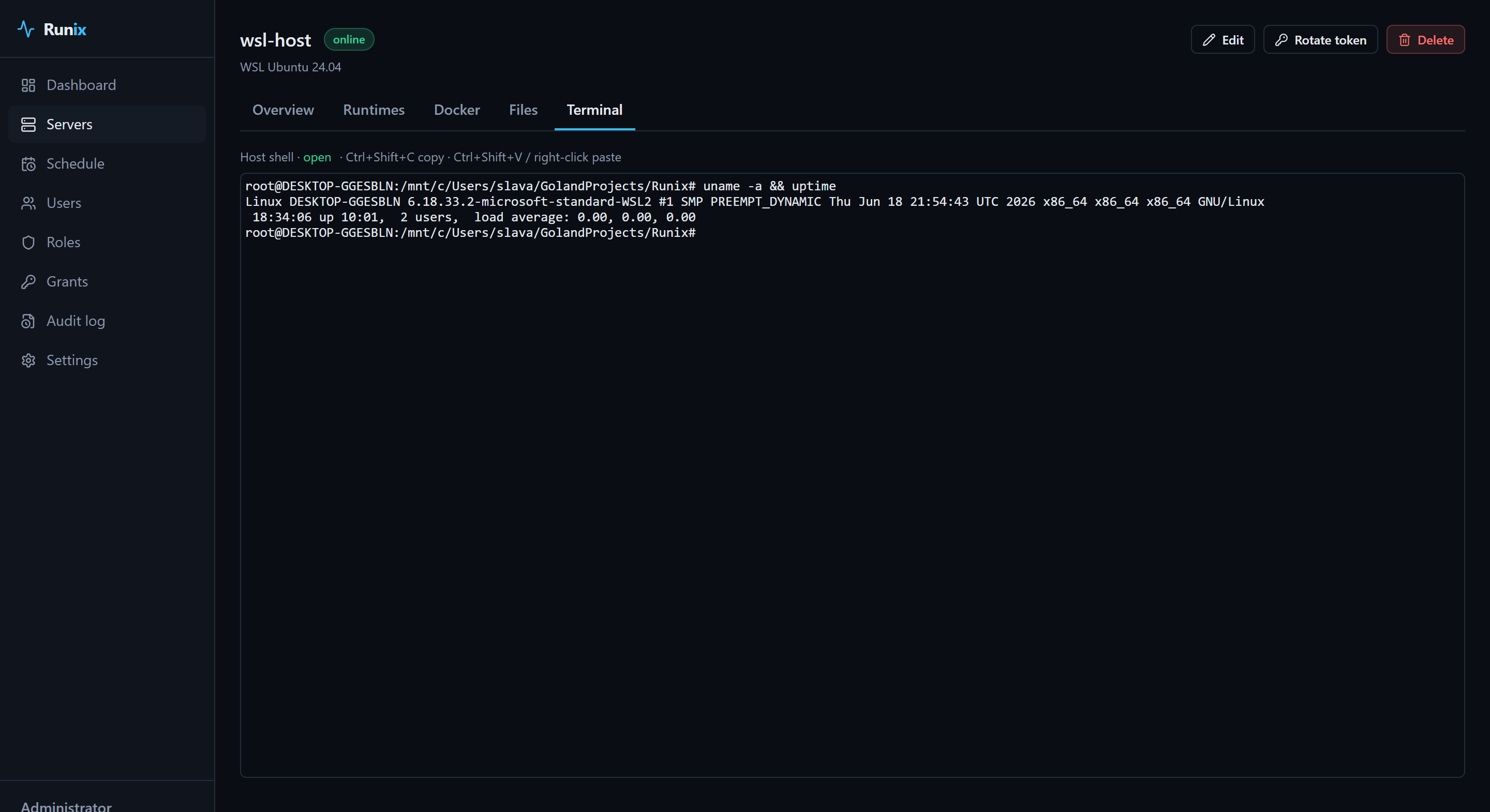Open Settings from the sidebar
Screen dimensions: 1490x812
(x=107, y=360)
